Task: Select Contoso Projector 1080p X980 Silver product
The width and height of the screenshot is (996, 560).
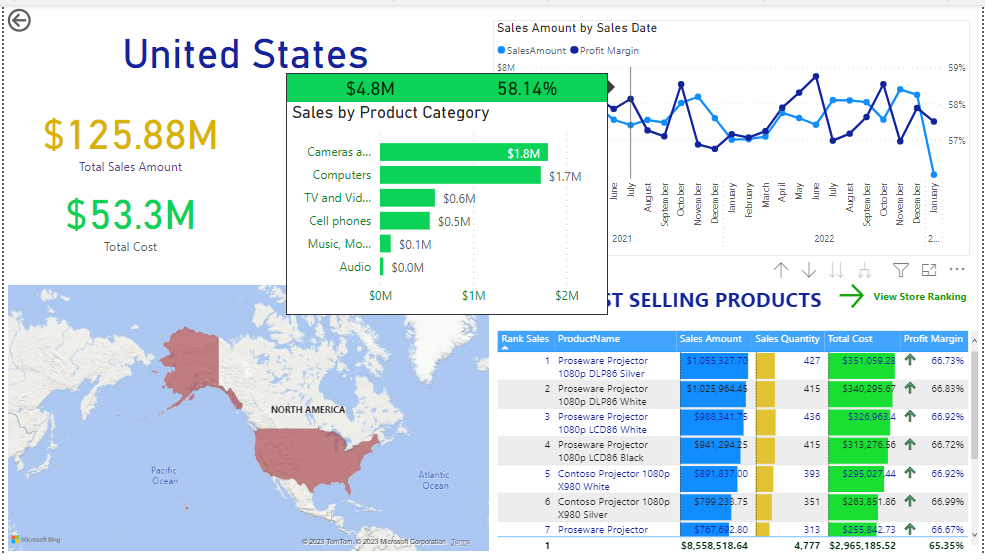Action: [614, 507]
